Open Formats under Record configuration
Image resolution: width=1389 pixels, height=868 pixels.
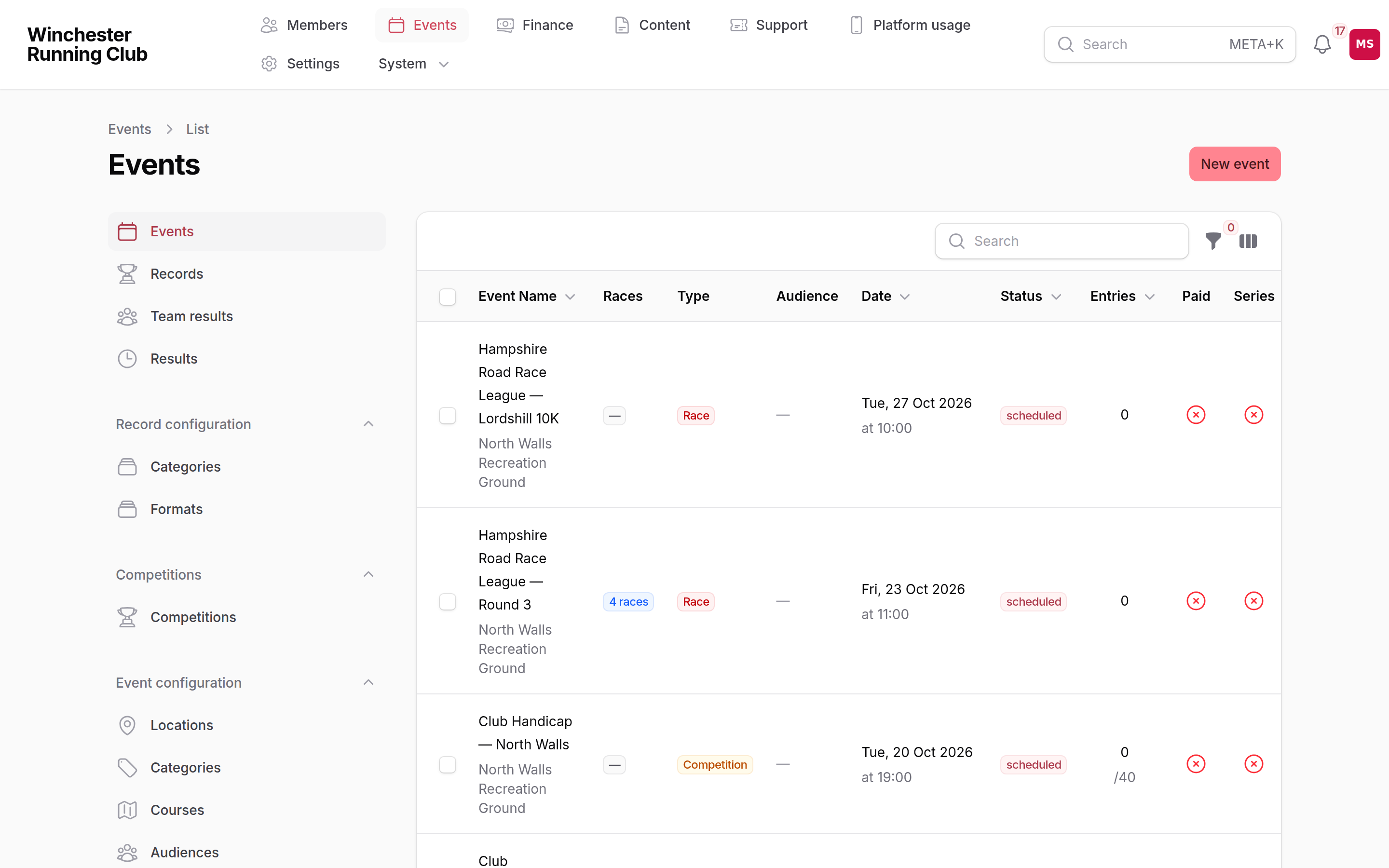point(247,509)
